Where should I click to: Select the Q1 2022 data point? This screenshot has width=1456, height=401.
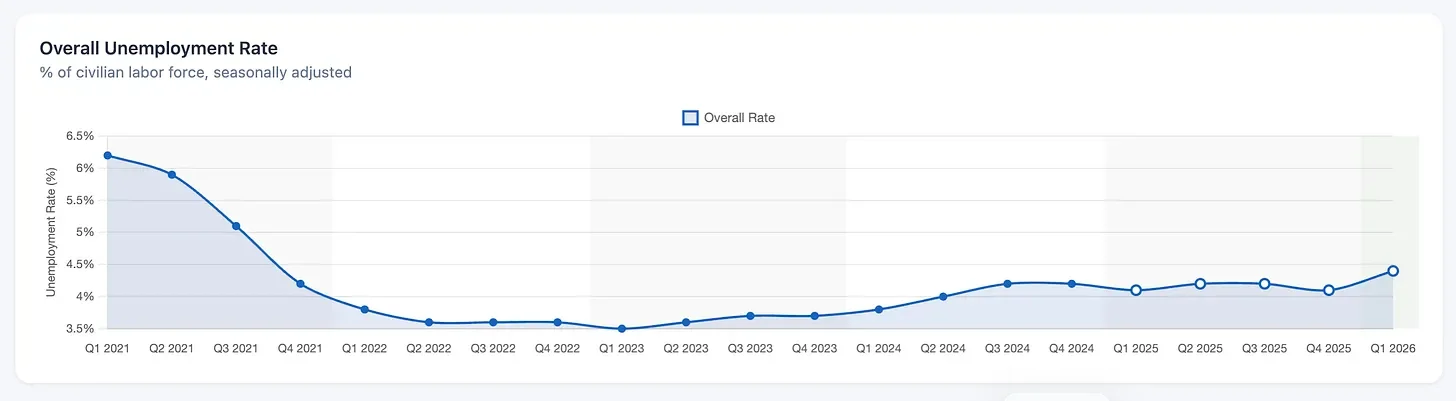[364, 309]
